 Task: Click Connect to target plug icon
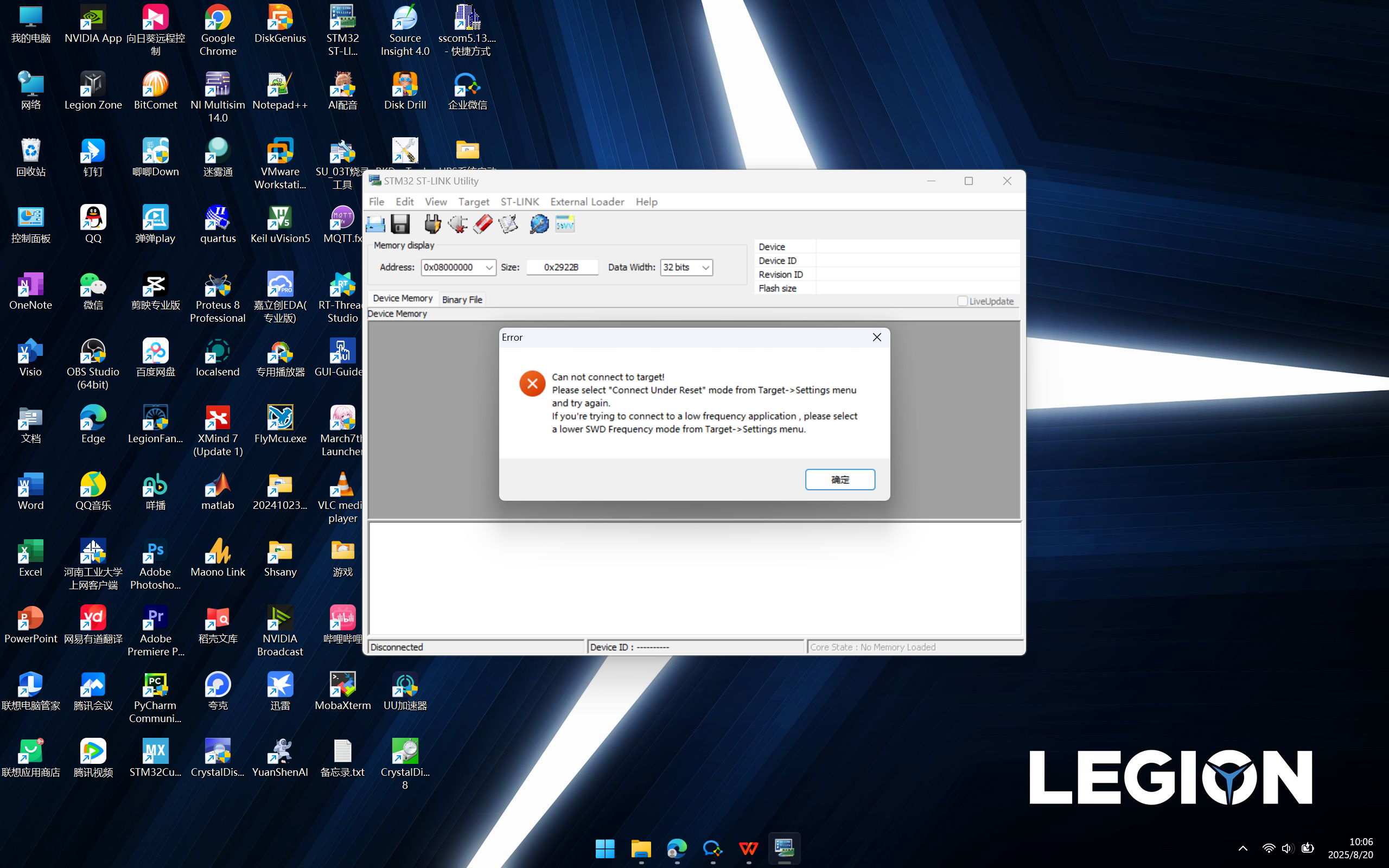coord(432,224)
